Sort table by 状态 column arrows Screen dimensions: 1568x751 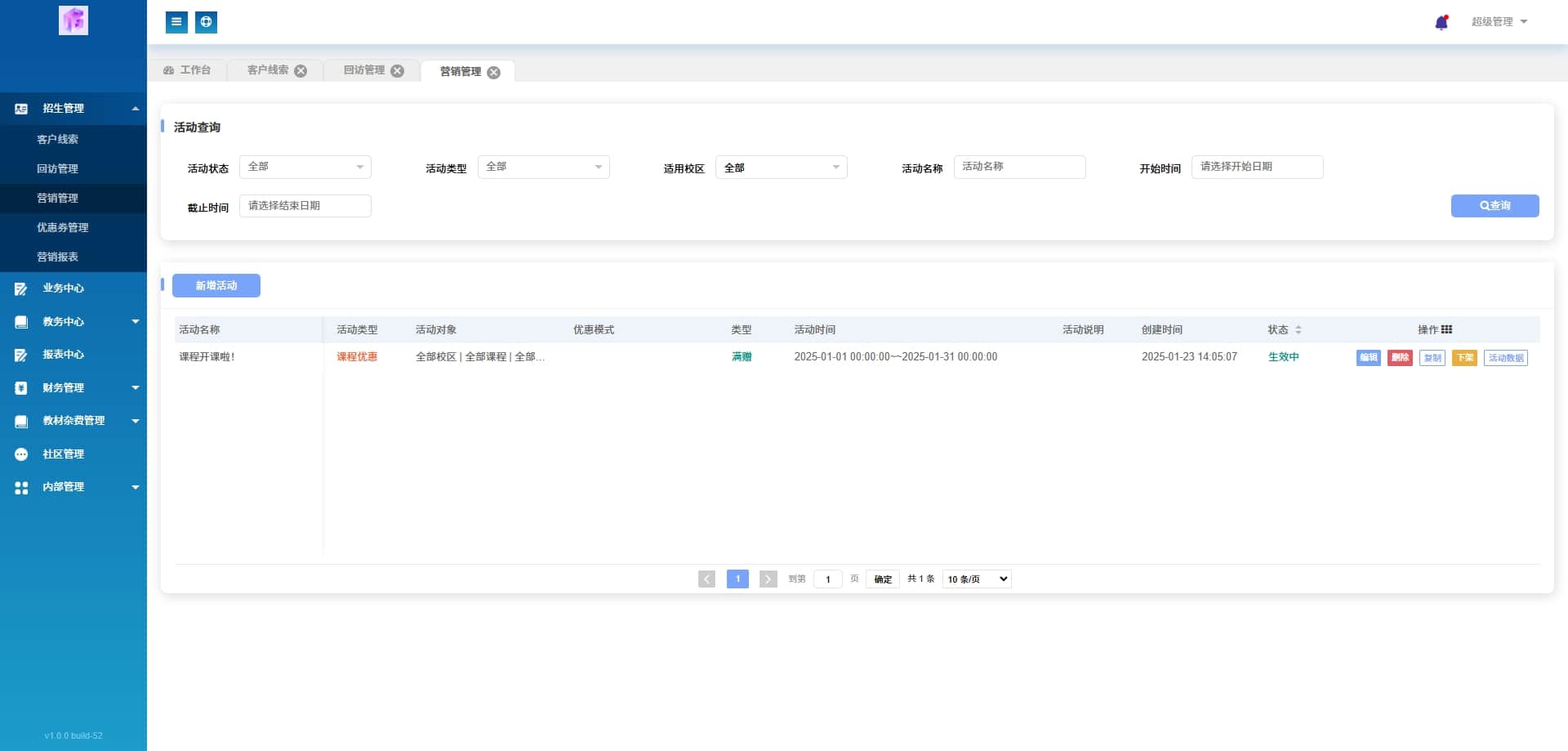coord(1298,330)
